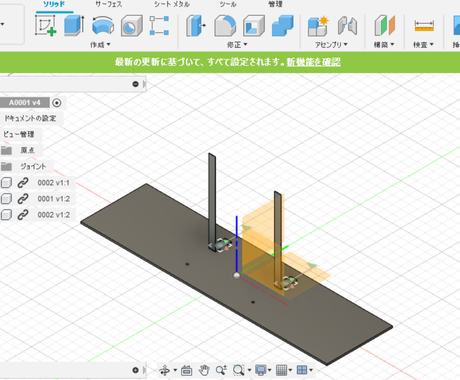Select the Shell tool

[x=254, y=26]
